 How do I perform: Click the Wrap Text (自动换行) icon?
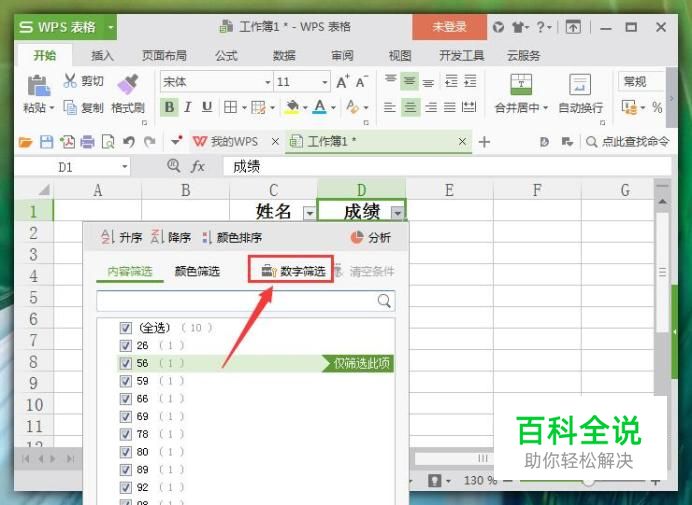coord(580,84)
